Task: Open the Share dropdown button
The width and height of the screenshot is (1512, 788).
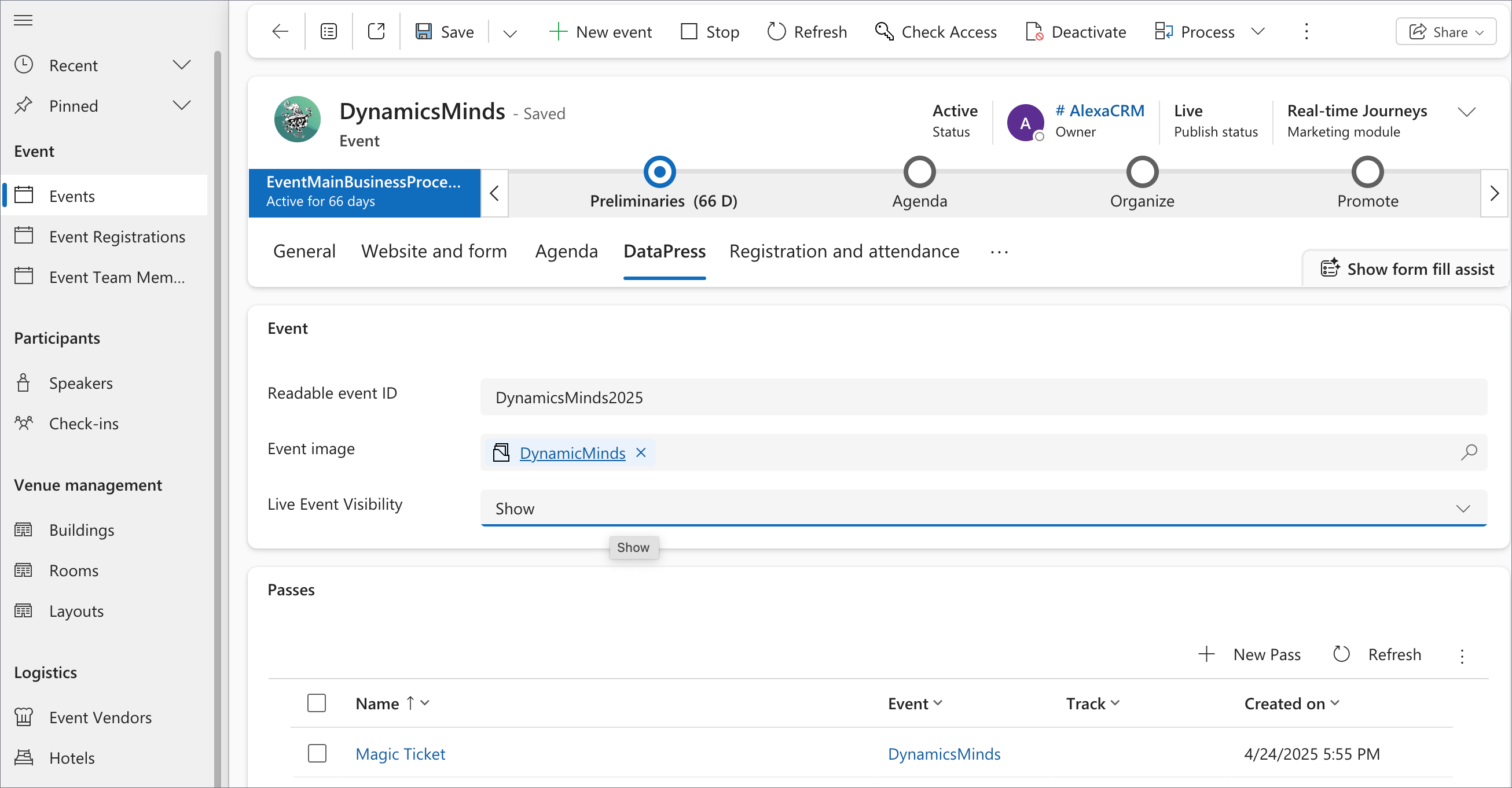Action: click(1445, 32)
